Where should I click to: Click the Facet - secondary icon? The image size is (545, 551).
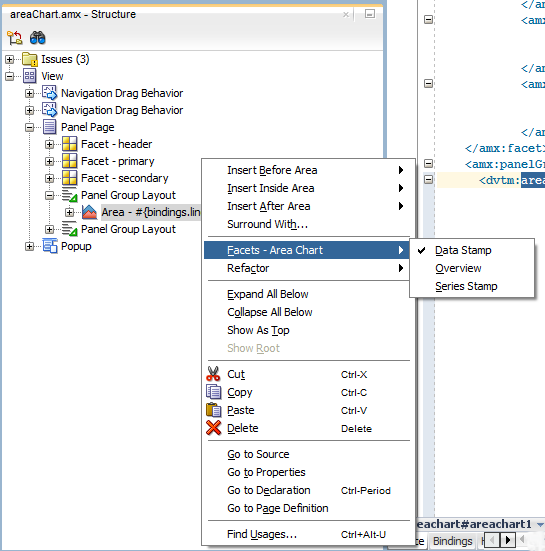(x=70, y=178)
